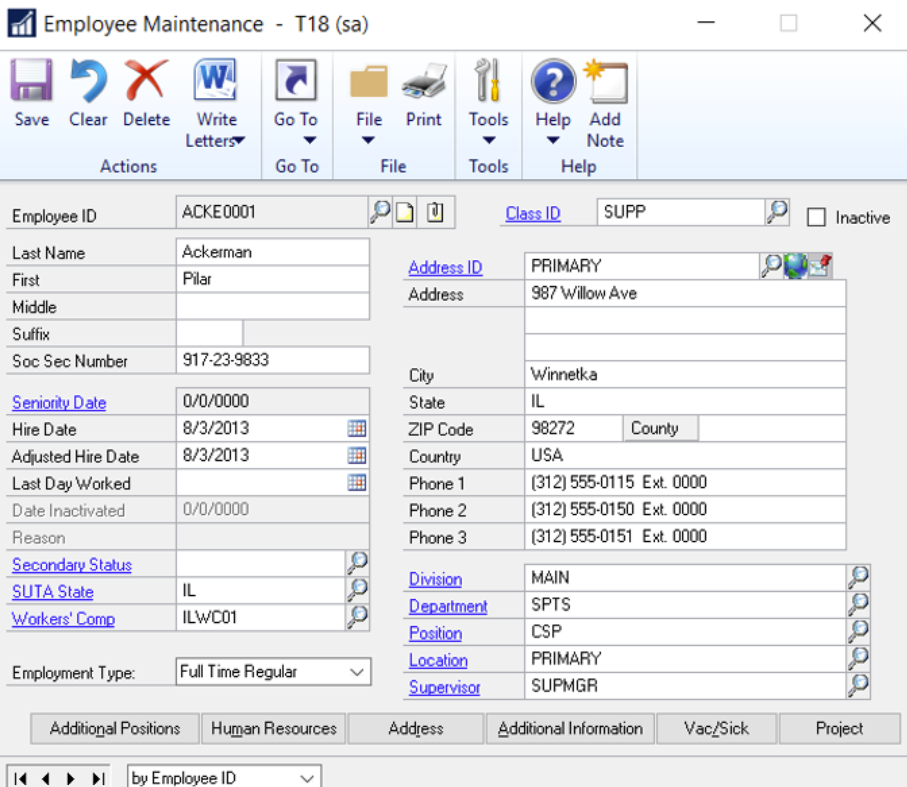This screenshot has width=907, height=787.
Task: Open the Tools wrench icon
Action: click(488, 80)
